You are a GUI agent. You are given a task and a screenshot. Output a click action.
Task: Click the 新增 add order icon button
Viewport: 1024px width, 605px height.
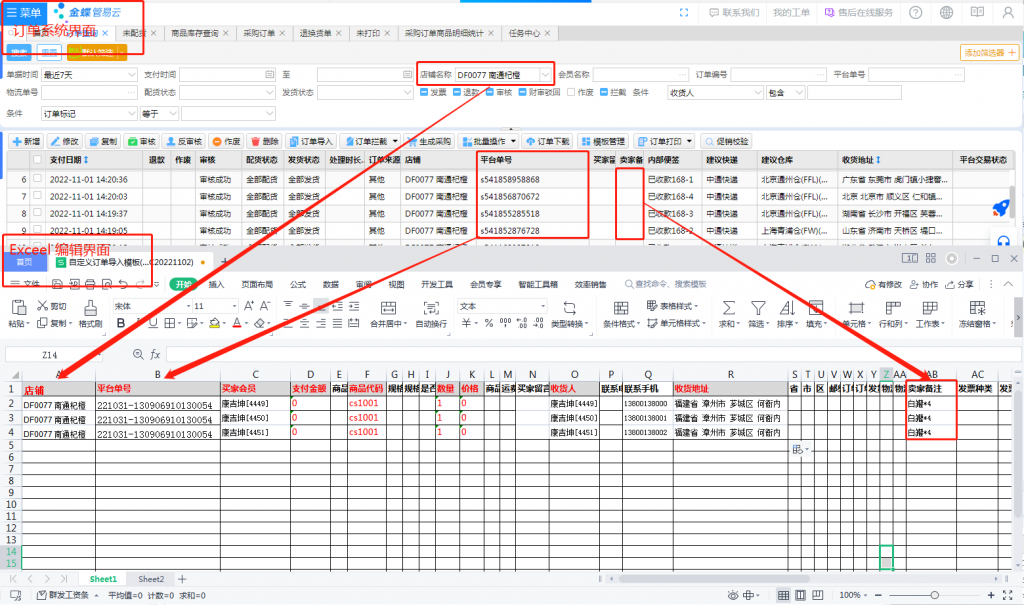[x=24, y=142]
